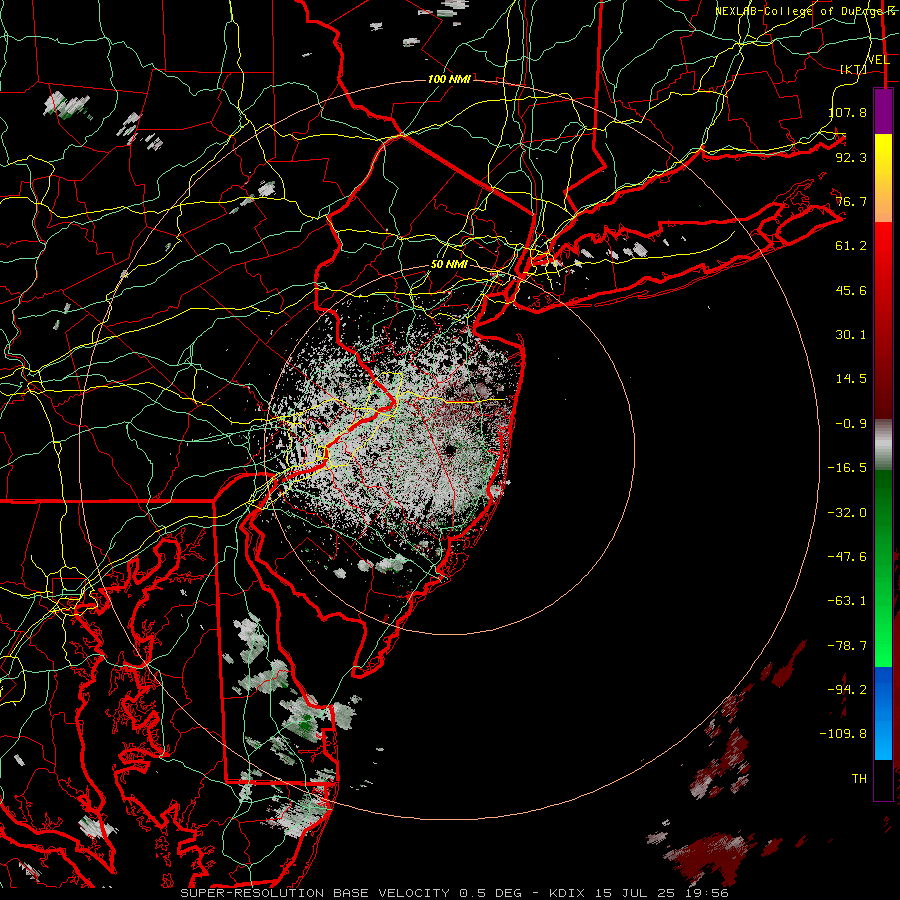Image resolution: width=900 pixels, height=900 pixels.
Task: Click the TH threshold label
Action: [859, 779]
